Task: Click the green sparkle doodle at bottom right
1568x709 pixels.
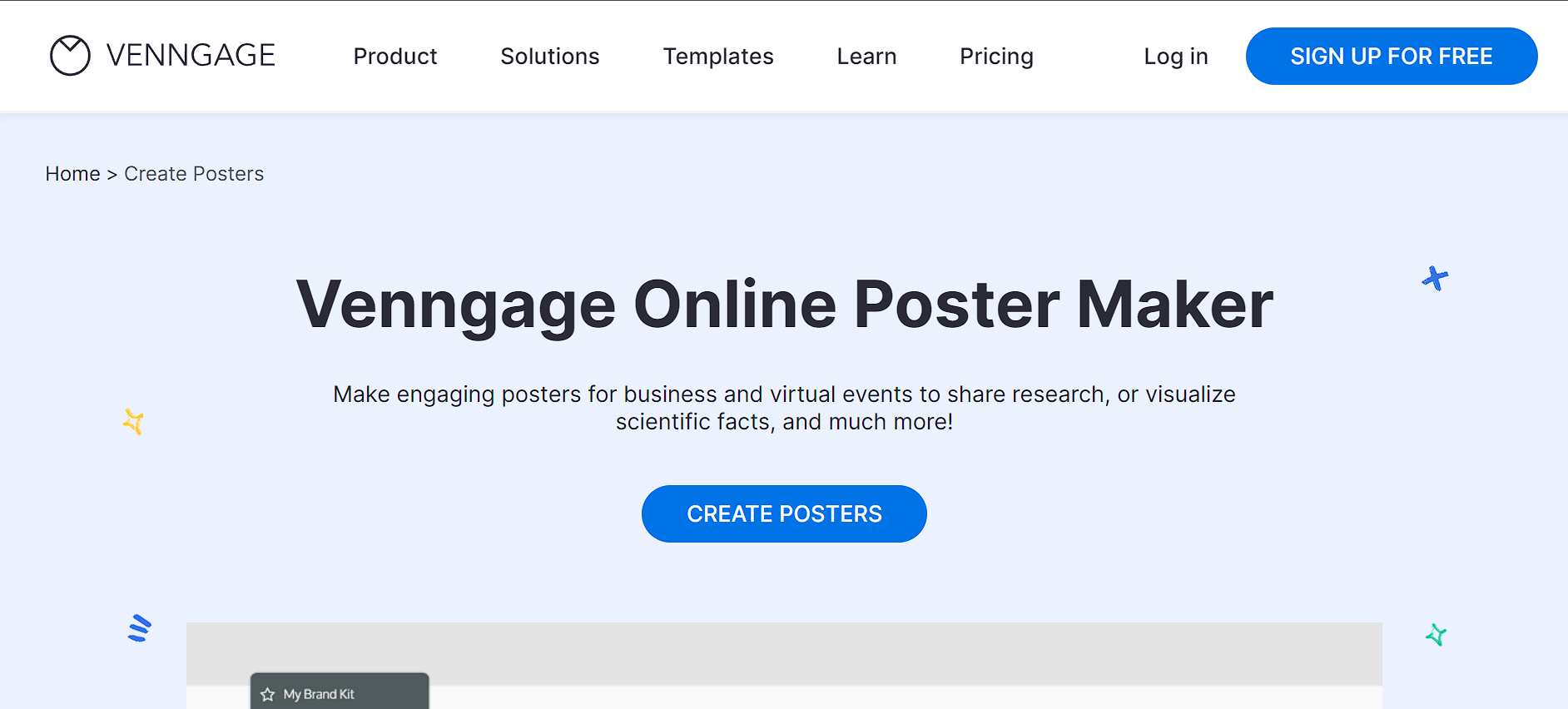Action: coord(1435,636)
